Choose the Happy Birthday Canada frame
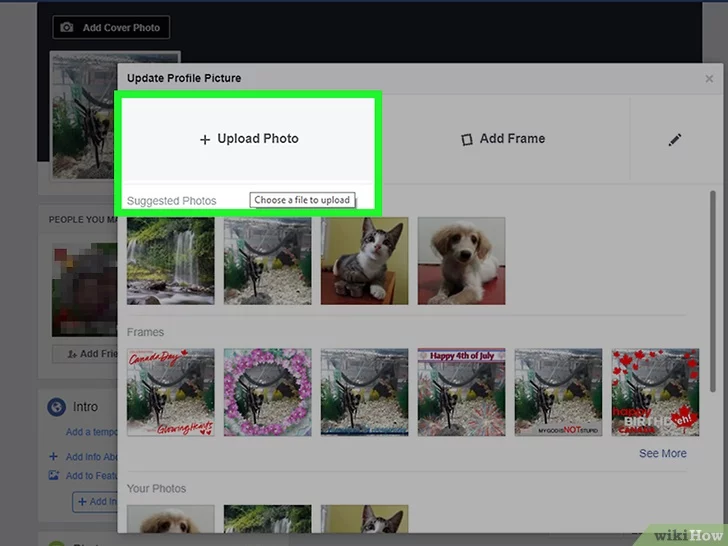Image resolution: width=728 pixels, height=546 pixels. [655, 392]
